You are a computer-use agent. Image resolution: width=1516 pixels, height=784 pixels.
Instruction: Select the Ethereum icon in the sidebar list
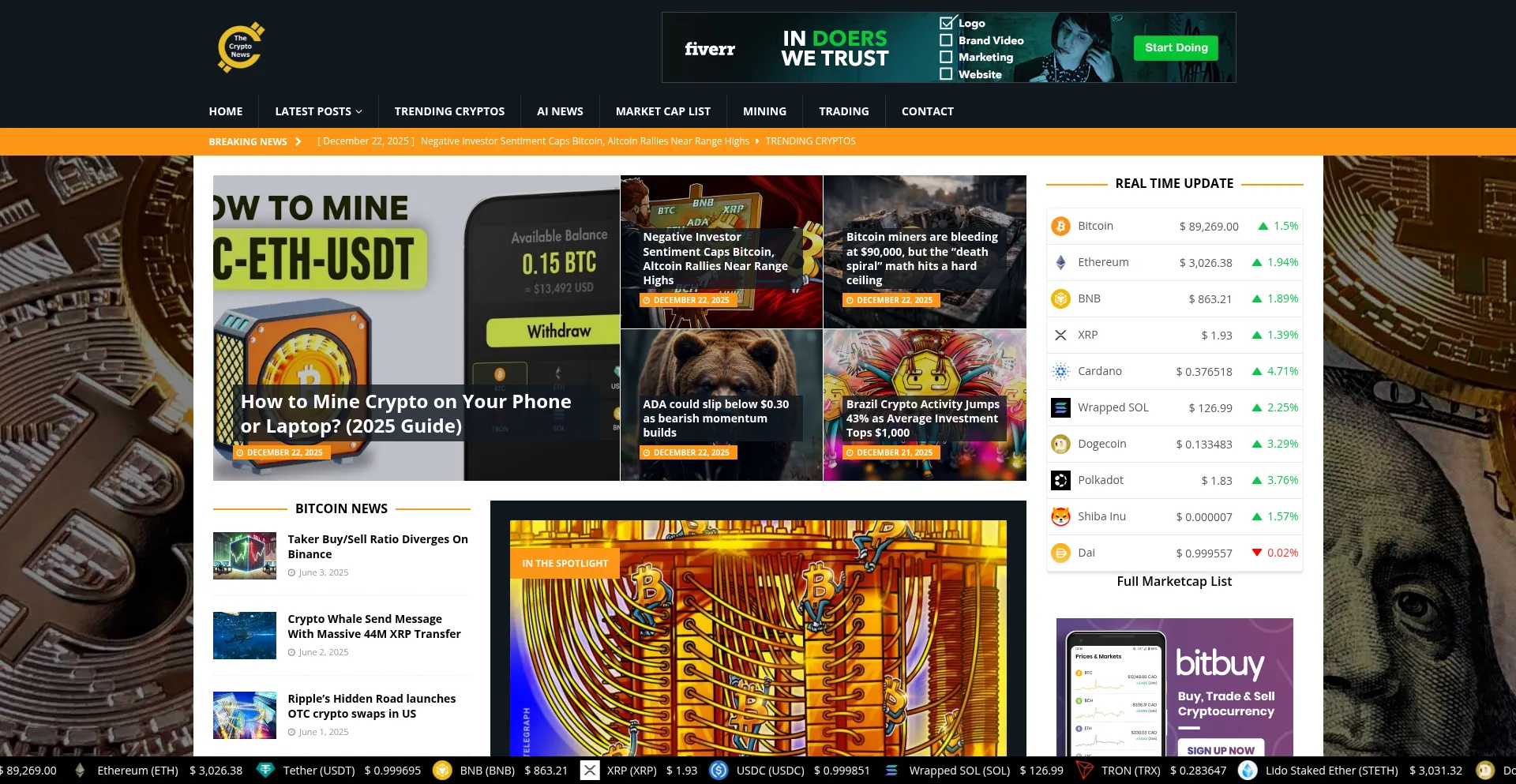pyautogui.click(x=1060, y=262)
